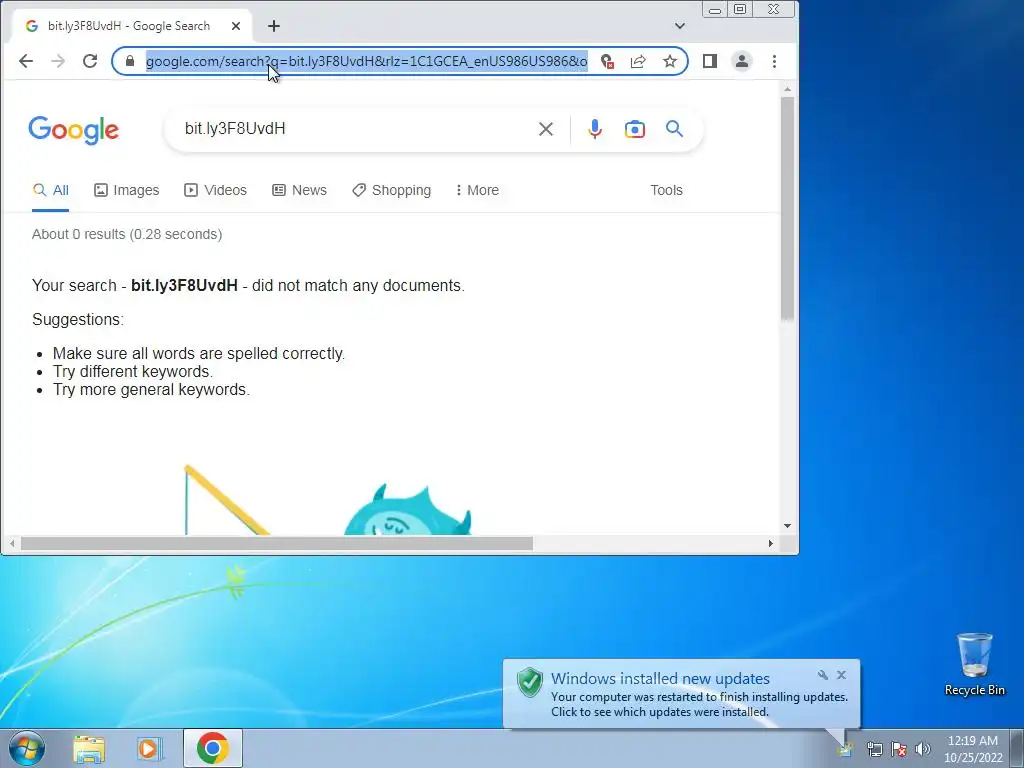Open the Windows Start menu orb
The width and height of the screenshot is (1024, 768).
click(x=27, y=748)
